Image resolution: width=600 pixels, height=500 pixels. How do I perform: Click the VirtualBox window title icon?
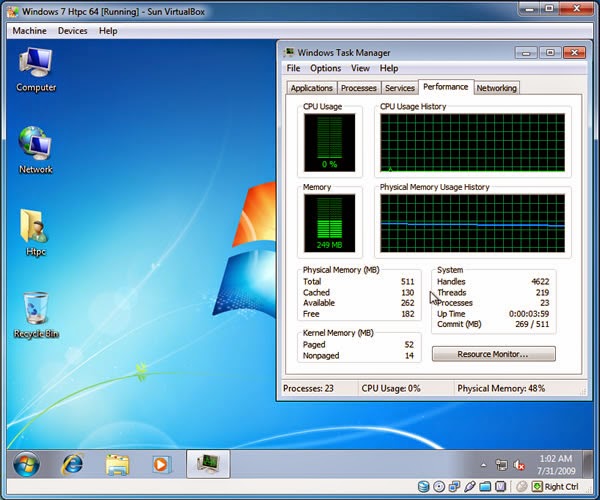coord(13,11)
